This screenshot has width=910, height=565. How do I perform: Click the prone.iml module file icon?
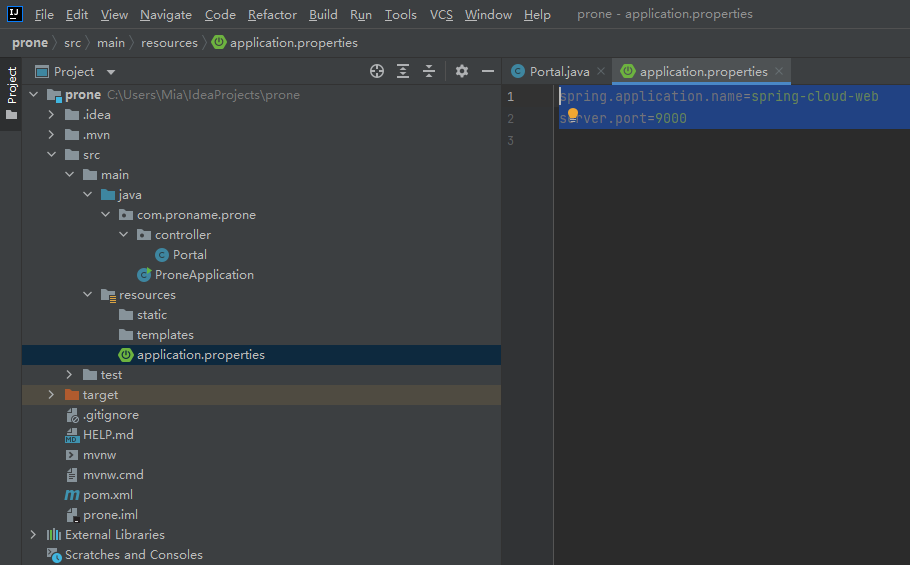click(72, 515)
